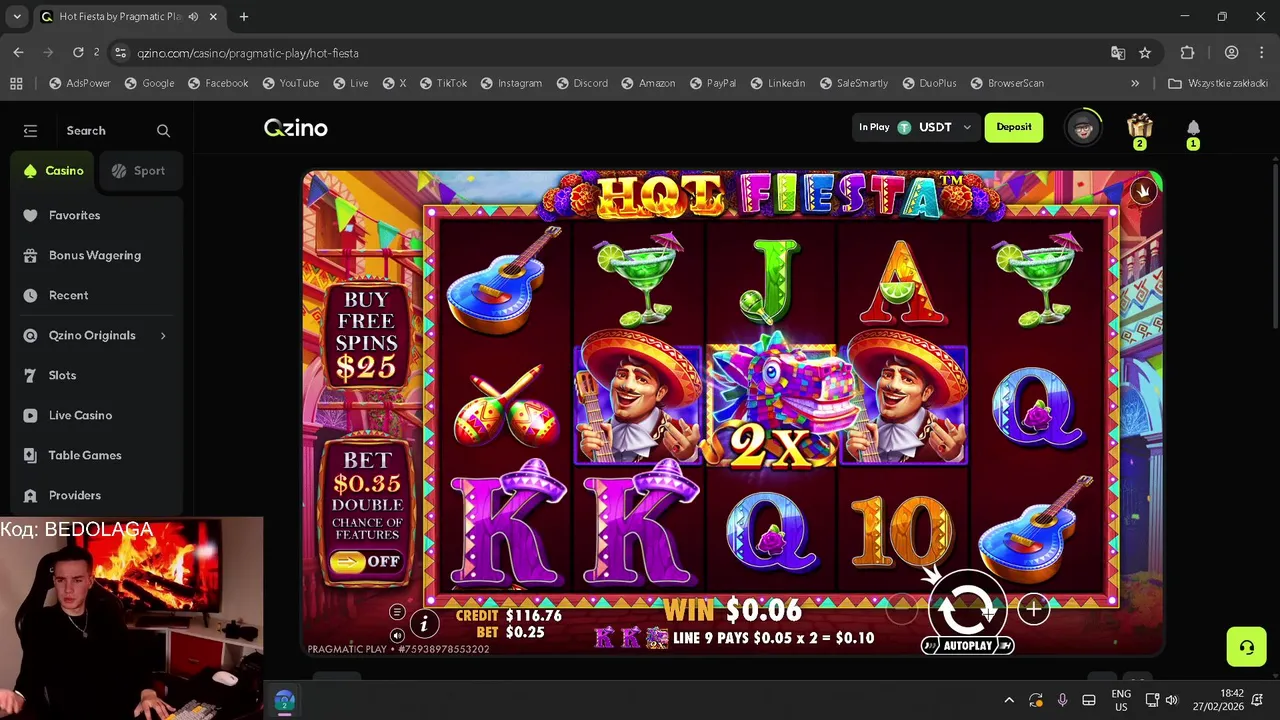Image resolution: width=1280 pixels, height=720 pixels.
Task: Toggle the Double Chance of Features switch
Action: tap(367, 562)
